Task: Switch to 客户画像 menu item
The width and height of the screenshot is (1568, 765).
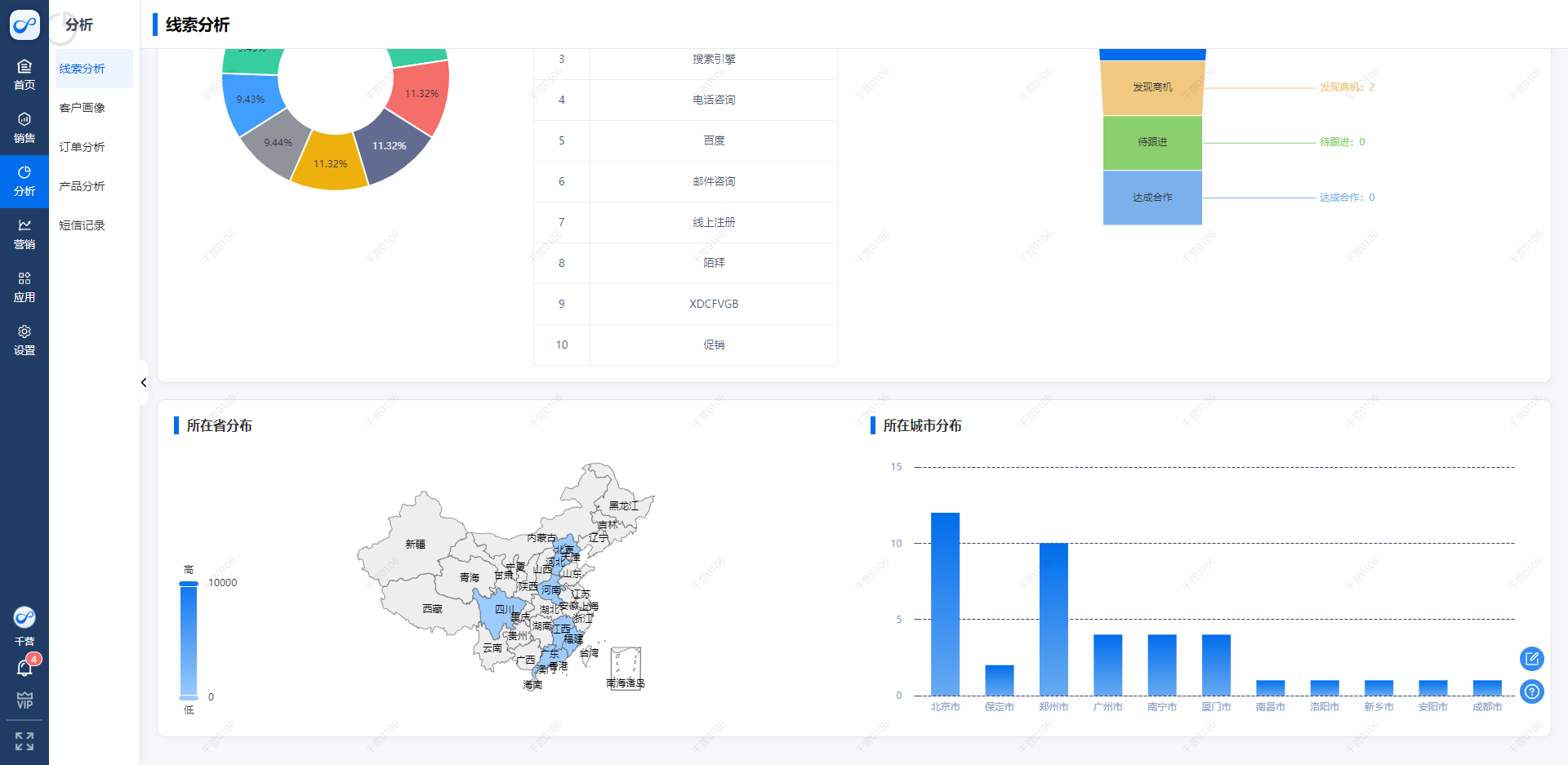Action: coord(82,108)
